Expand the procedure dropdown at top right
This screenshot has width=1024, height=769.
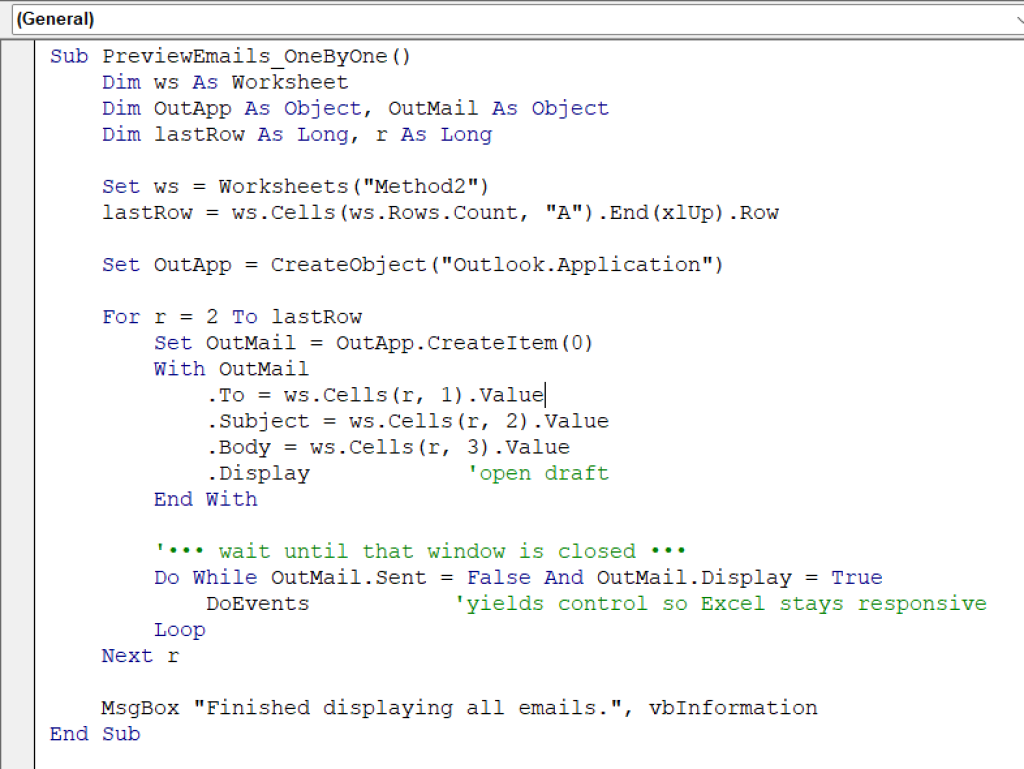(1015, 19)
